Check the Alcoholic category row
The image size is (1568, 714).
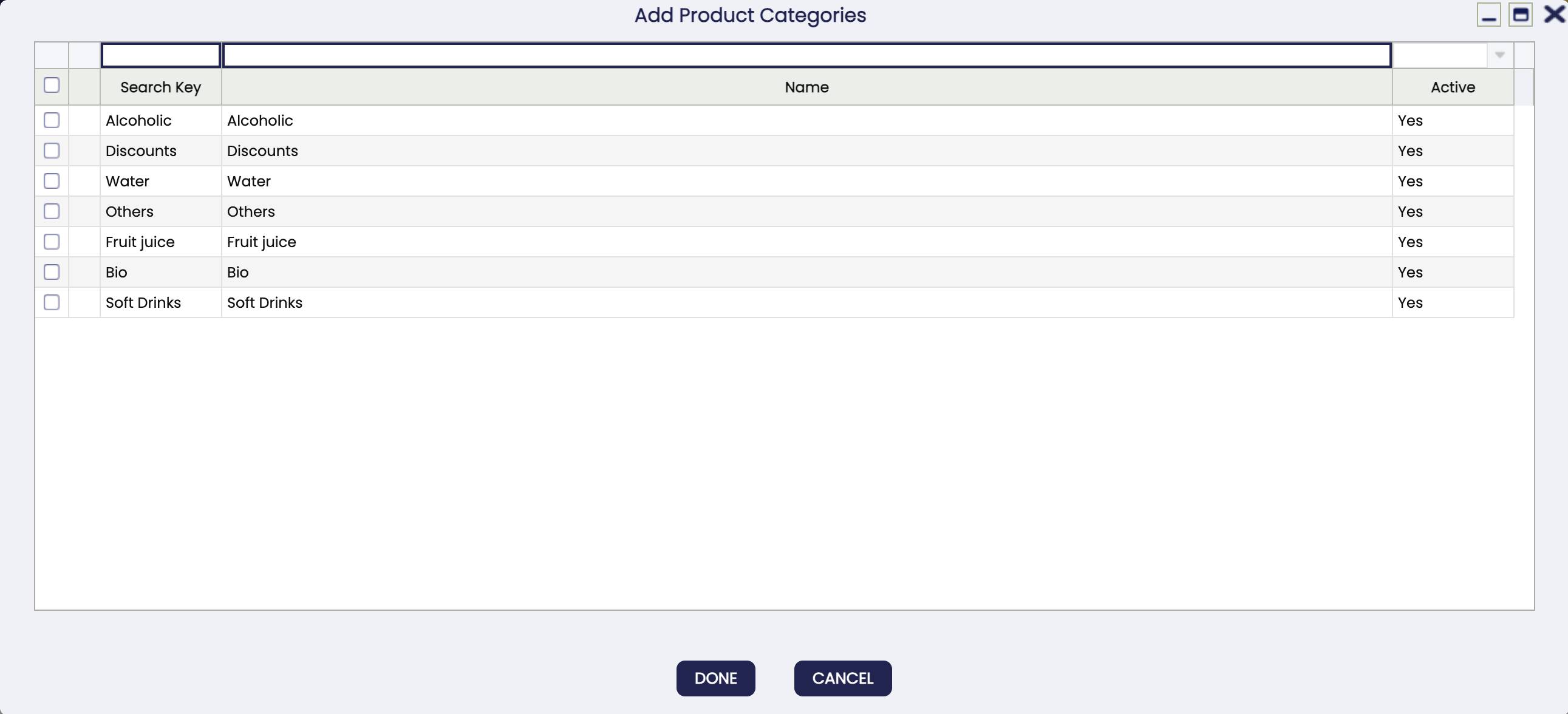coord(52,121)
